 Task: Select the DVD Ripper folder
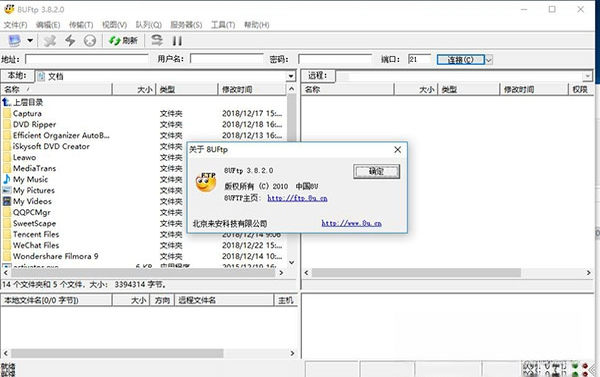(29, 124)
